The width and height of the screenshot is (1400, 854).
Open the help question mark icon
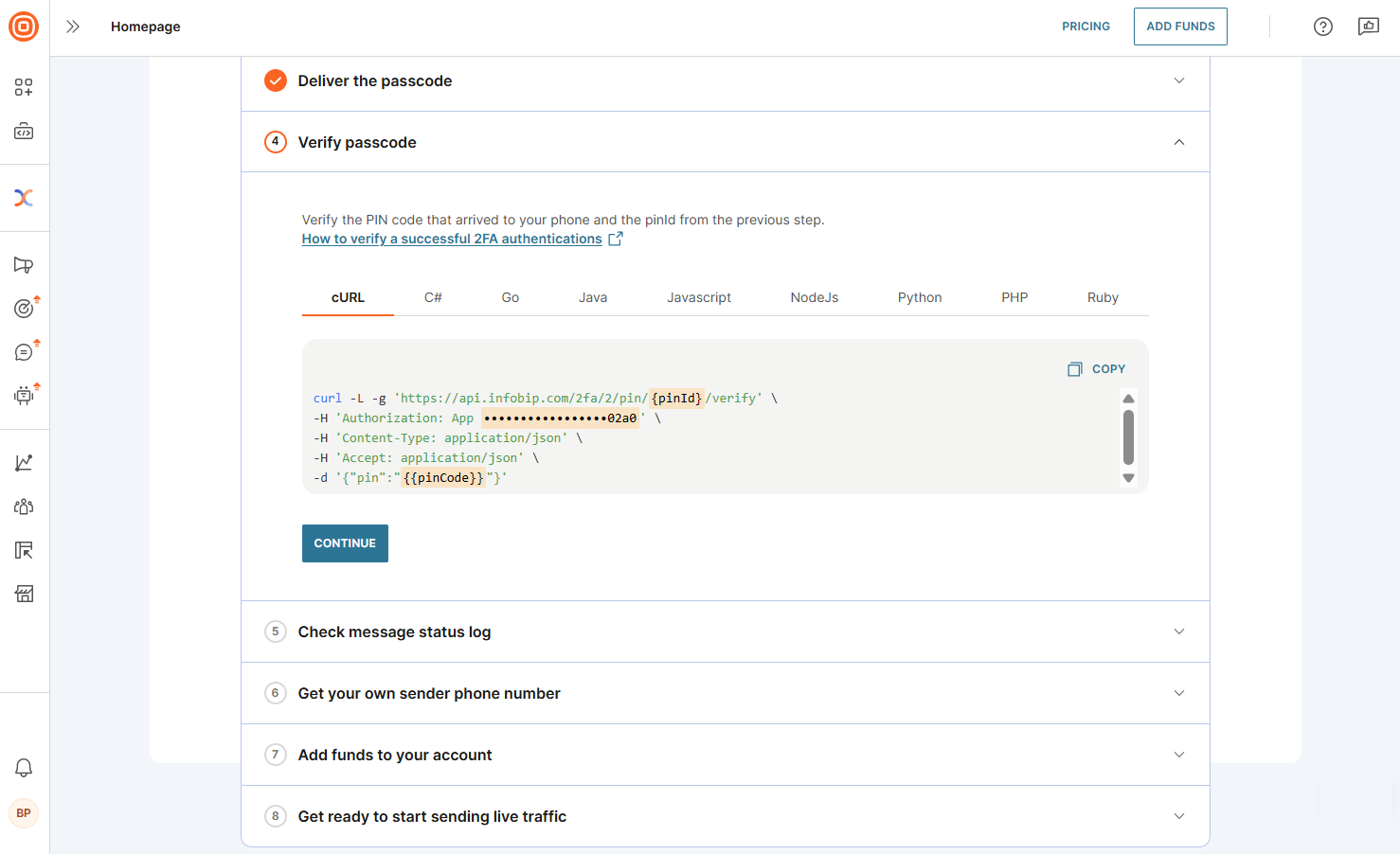tap(1323, 27)
